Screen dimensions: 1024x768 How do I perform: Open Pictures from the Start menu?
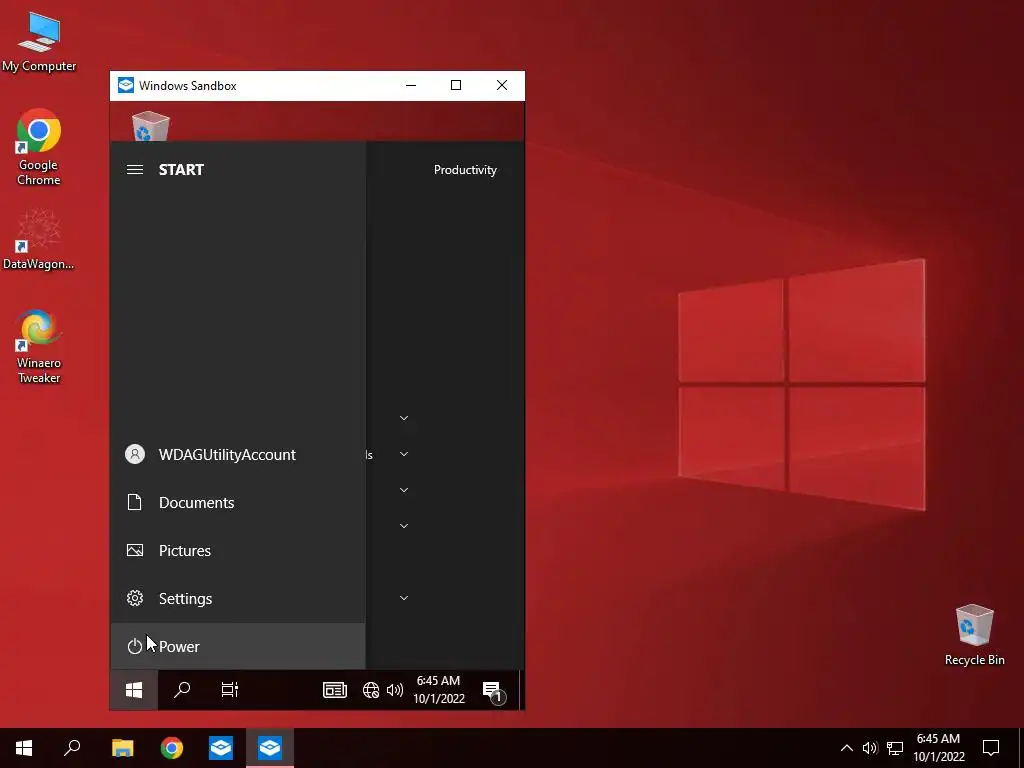pos(238,551)
